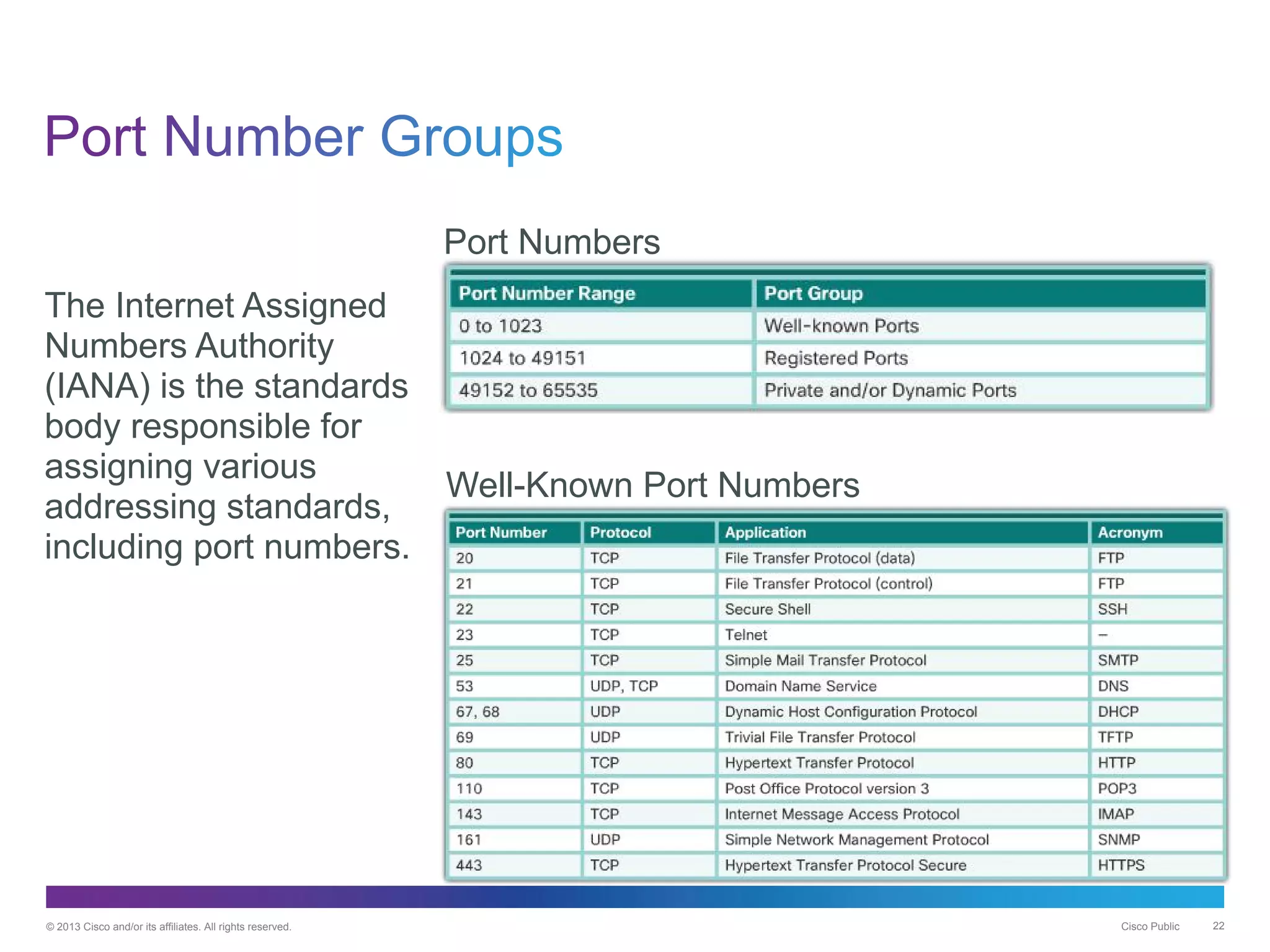Select port number cell '143'
Screen dimensions: 1270x952
(x=514, y=814)
